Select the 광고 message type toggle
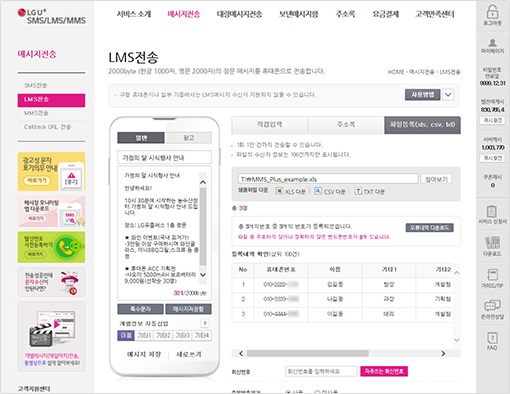 [188, 138]
